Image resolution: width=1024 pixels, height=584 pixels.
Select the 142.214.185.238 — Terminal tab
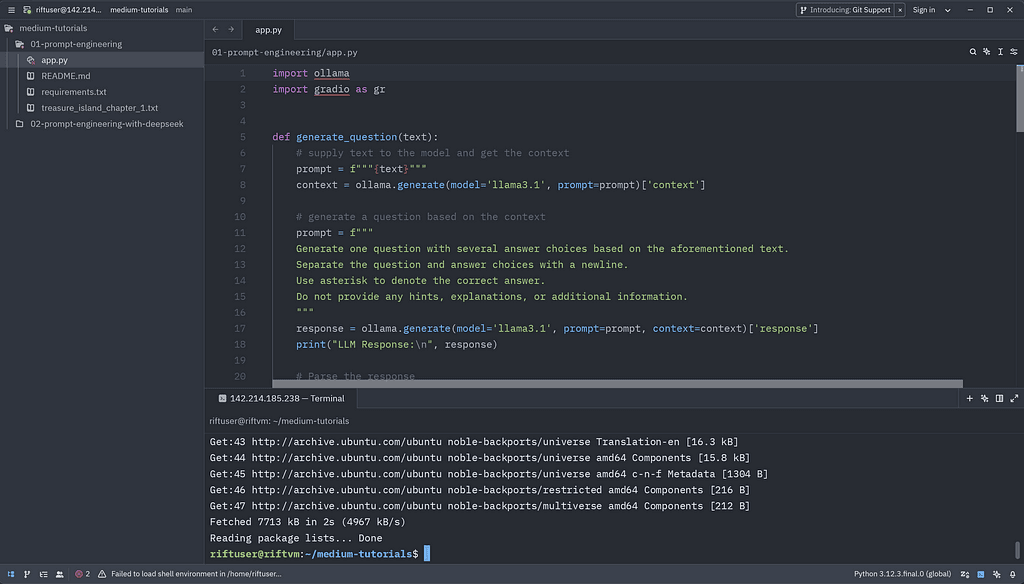(x=281, y=398)
